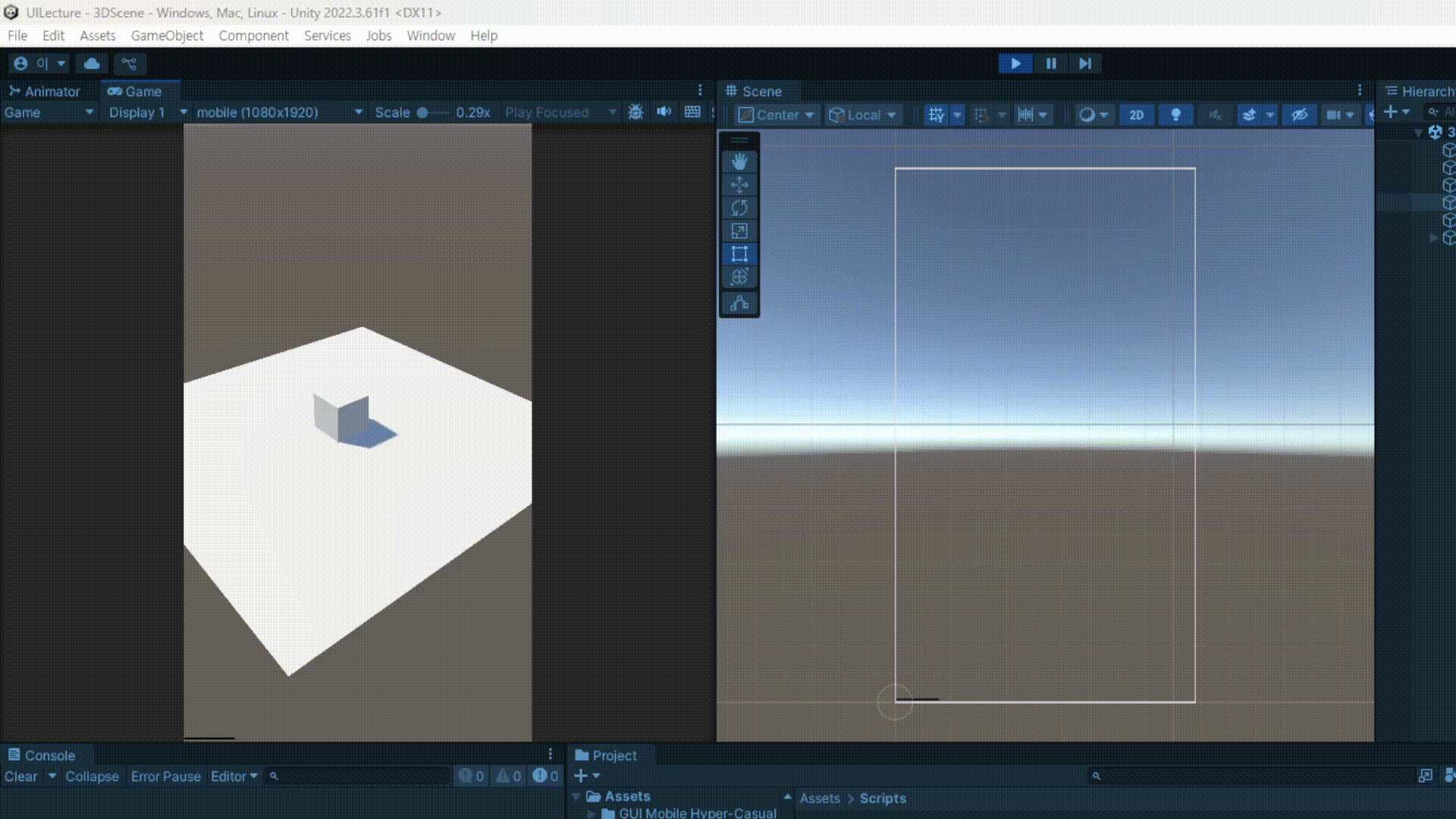Select the Rect transform tool

coord(739,254)
